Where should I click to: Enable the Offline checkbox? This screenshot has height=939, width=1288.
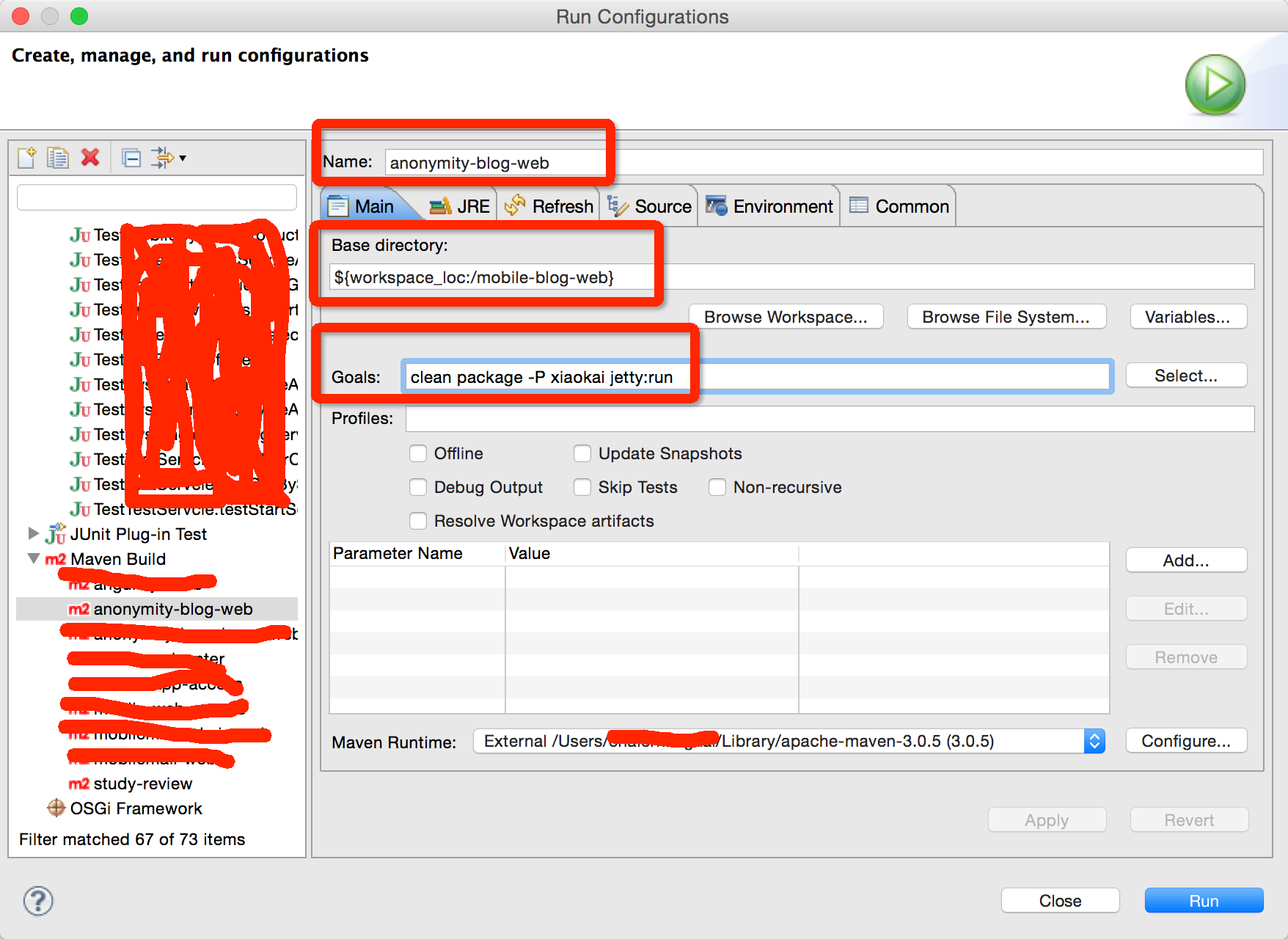[x=418, y=453]
